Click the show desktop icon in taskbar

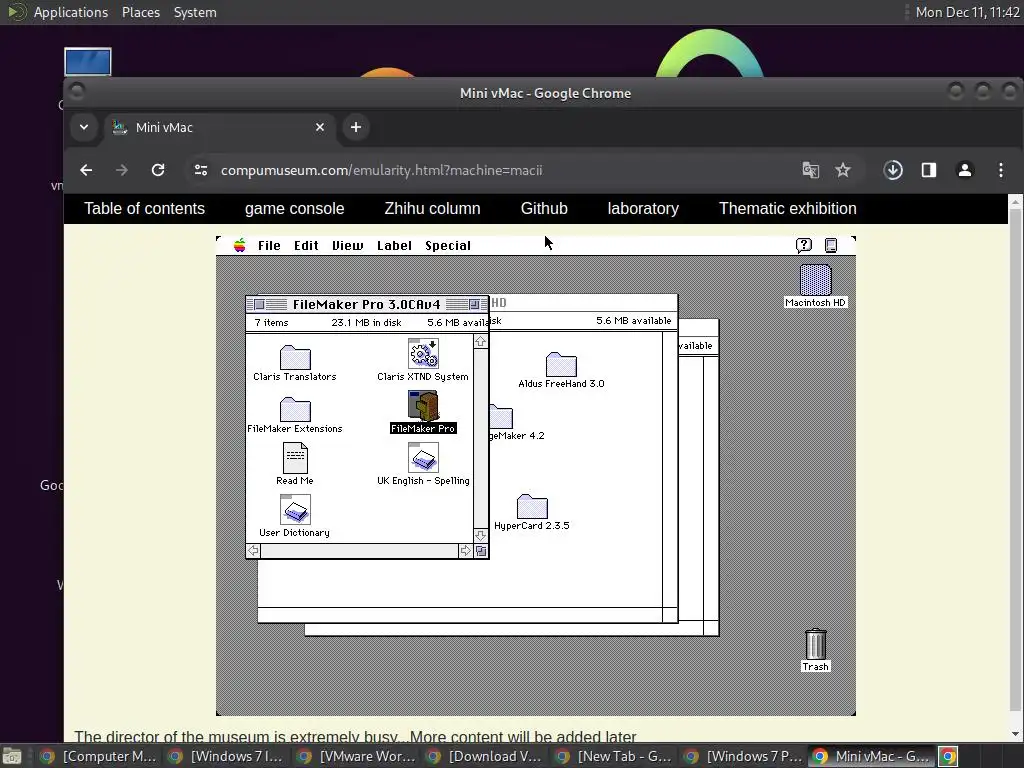pyautogui.click(x=12, y=756)
